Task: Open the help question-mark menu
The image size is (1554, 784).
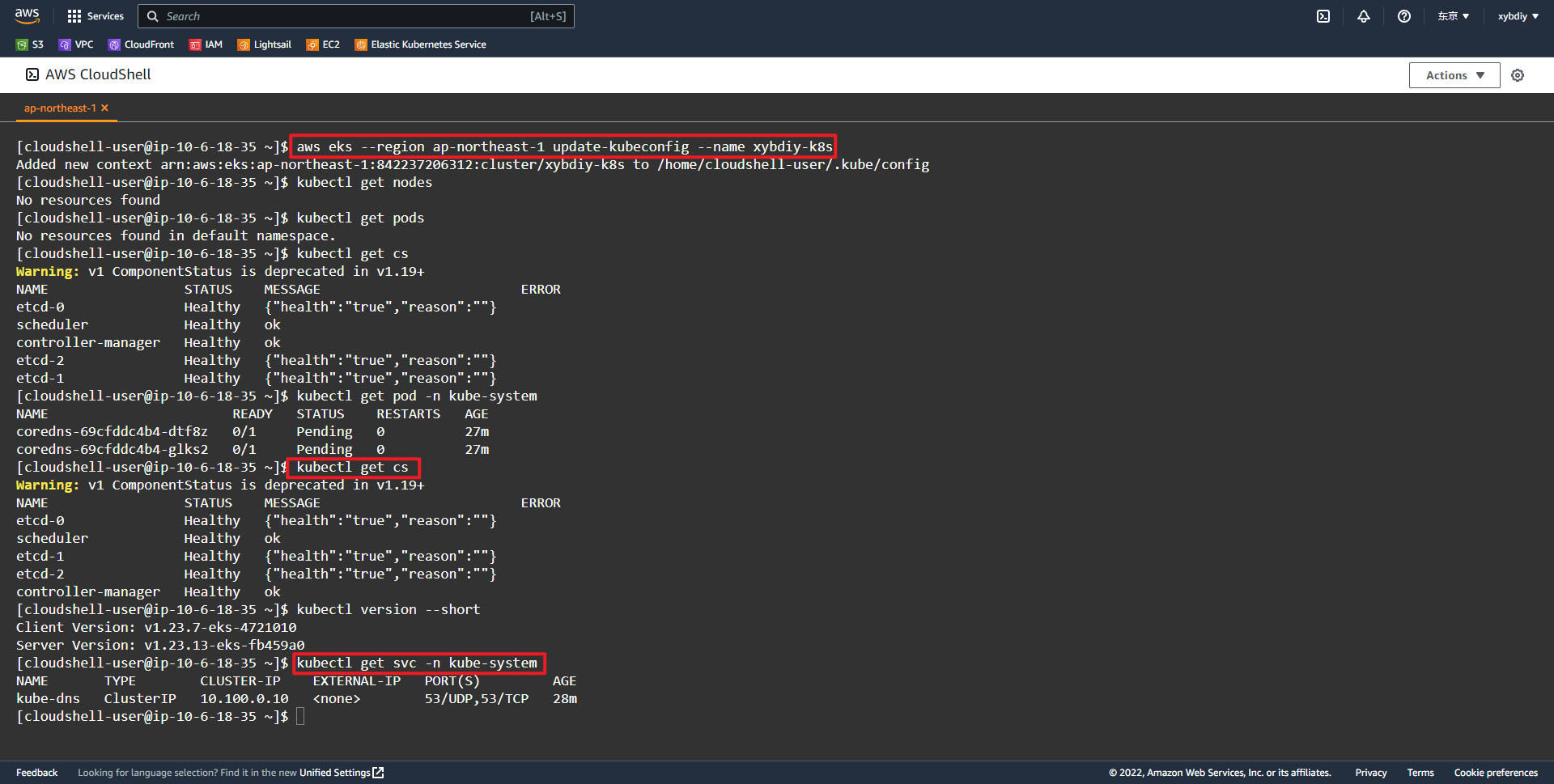Action: [x=1404, y=16]
